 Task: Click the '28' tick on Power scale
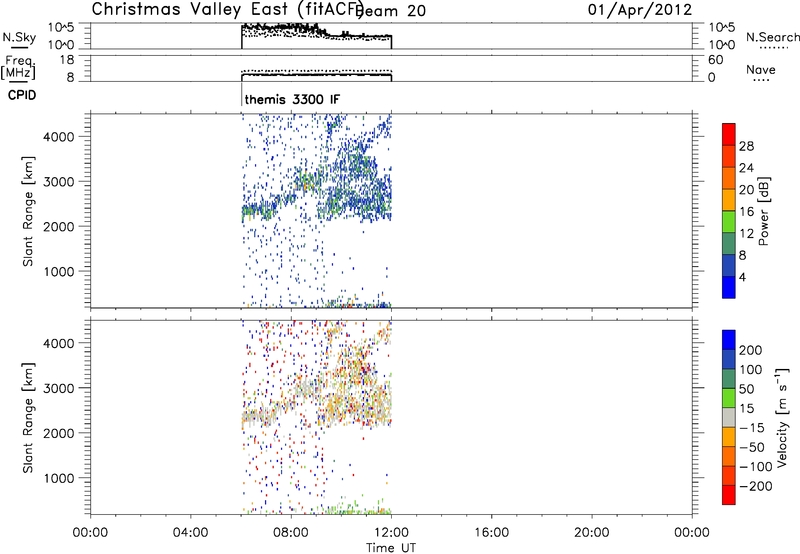746,146
